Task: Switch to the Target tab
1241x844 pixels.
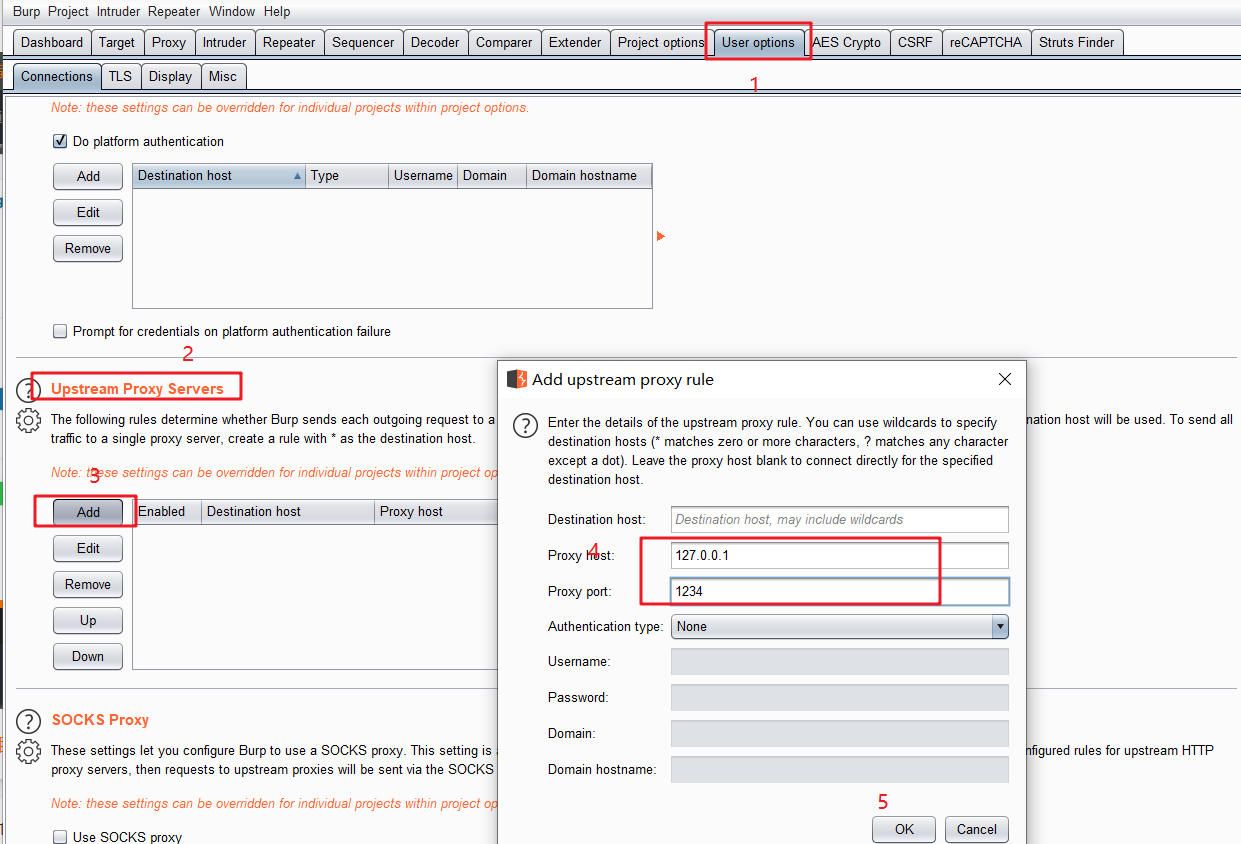Action: [117, 42]
